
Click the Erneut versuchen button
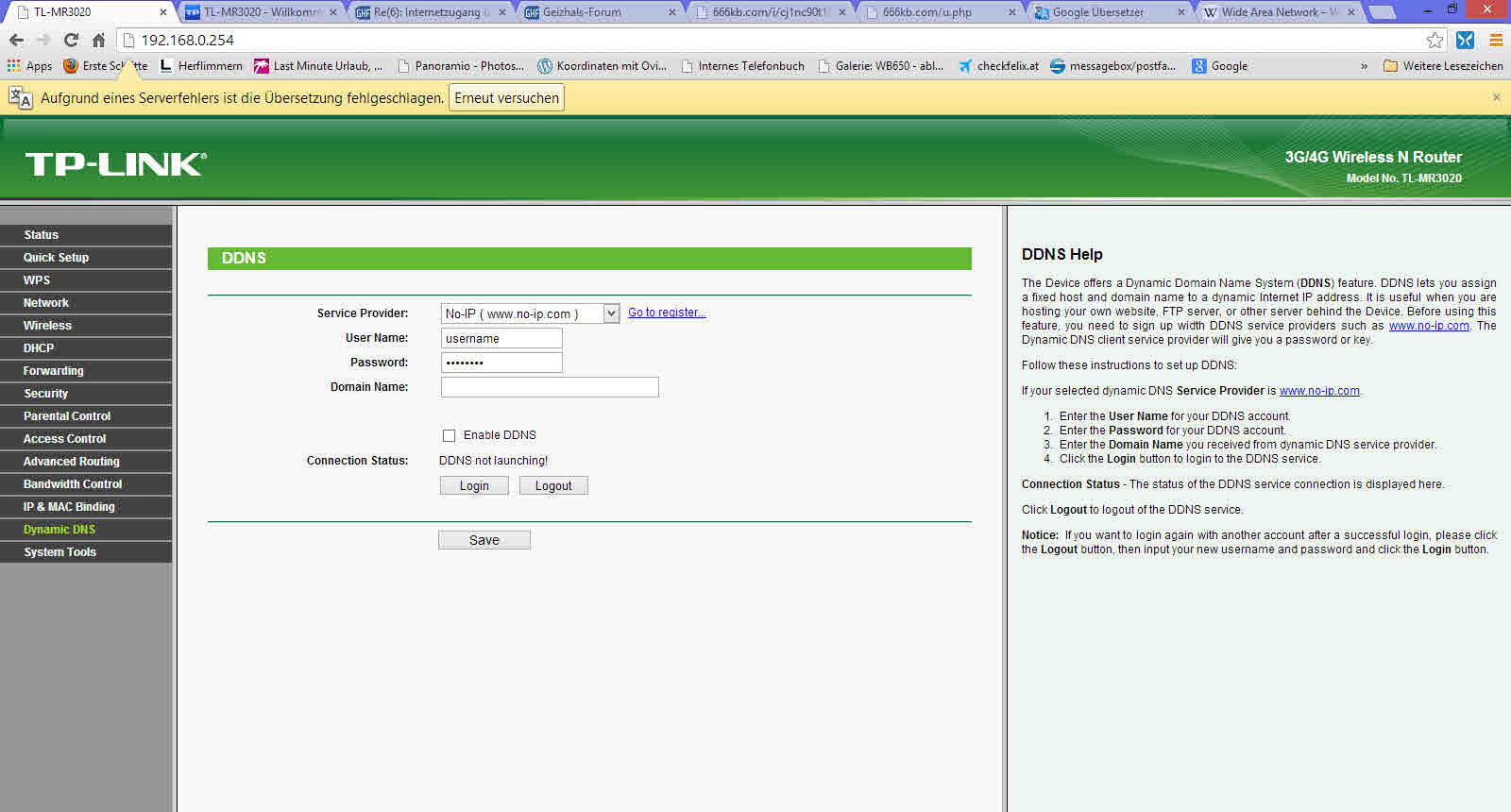[x=506, y=98]
